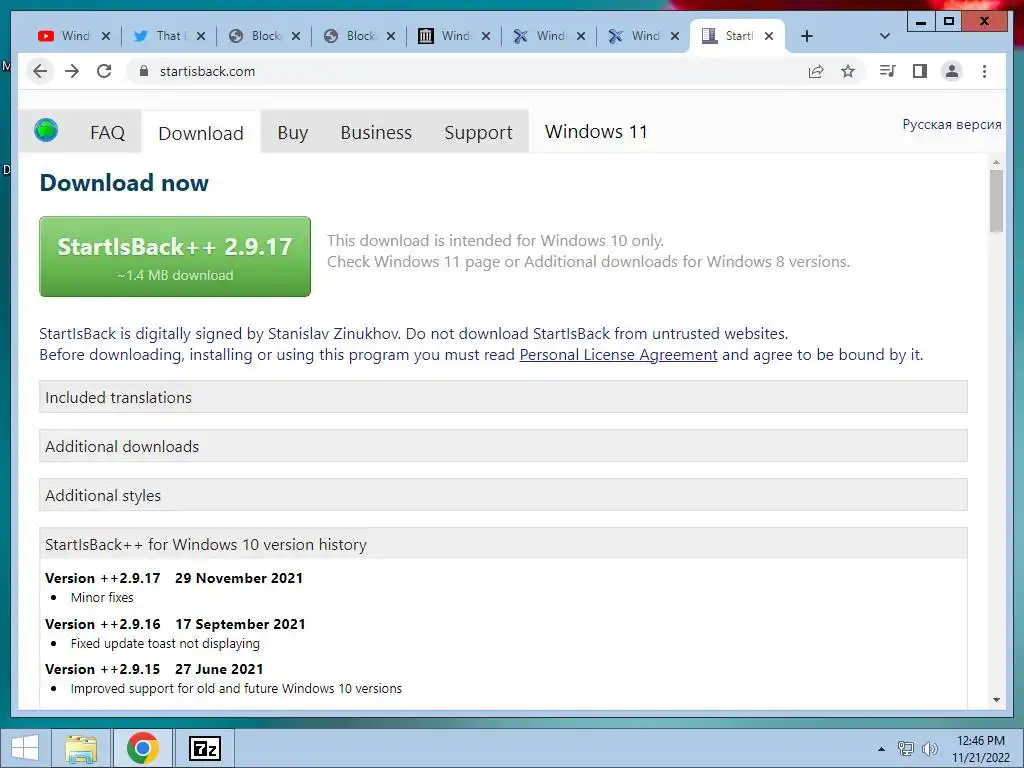Open the Windows 11 page

[x=596, y=132]
